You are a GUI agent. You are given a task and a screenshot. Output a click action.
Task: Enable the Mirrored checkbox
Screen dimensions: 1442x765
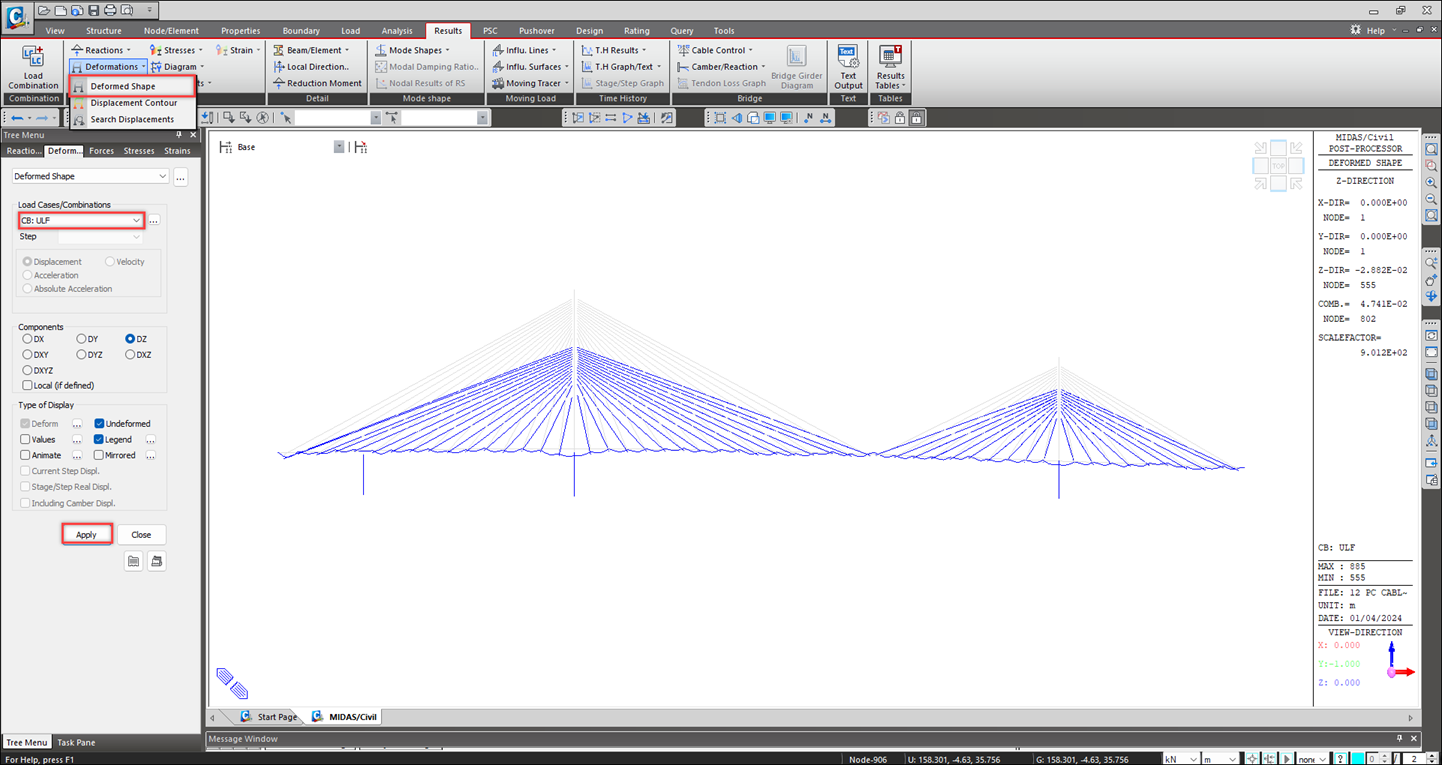coord(99,455)
